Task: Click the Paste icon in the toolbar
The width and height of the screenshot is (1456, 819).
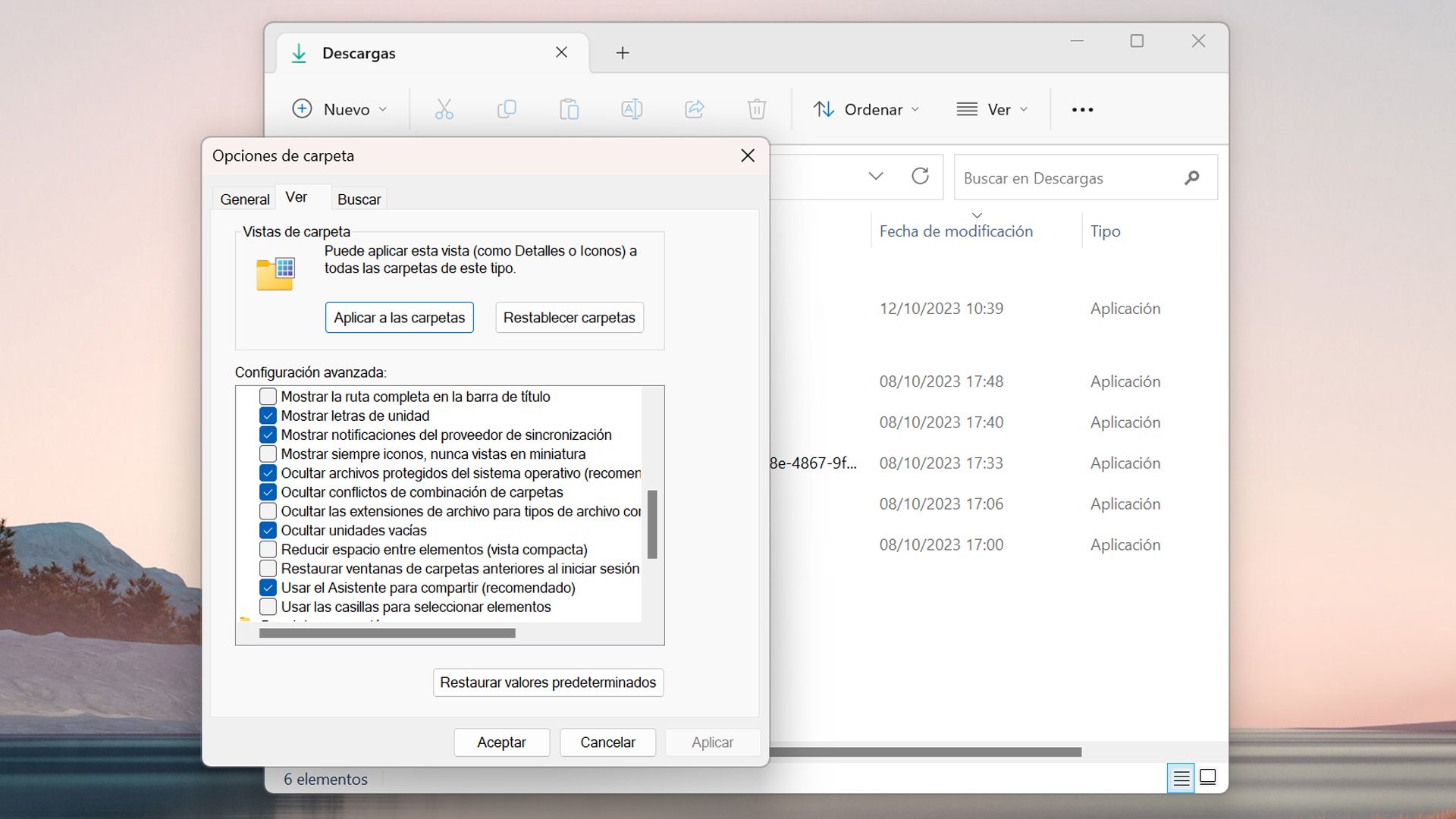Action: pyautogui.click(x=570, y=108)
